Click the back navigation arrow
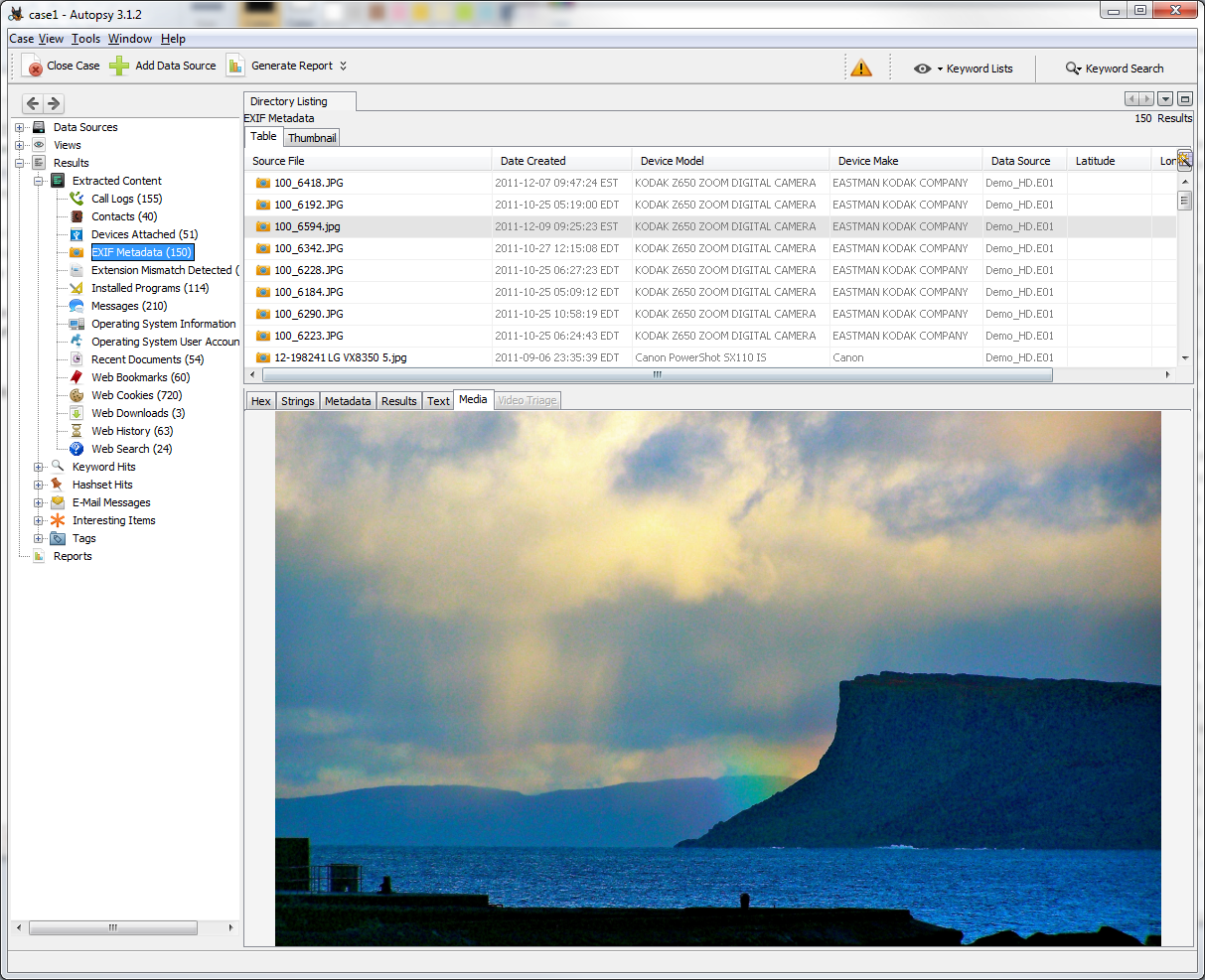The width and height of the screenshot is (1205, 980). (x=33, y=103)
